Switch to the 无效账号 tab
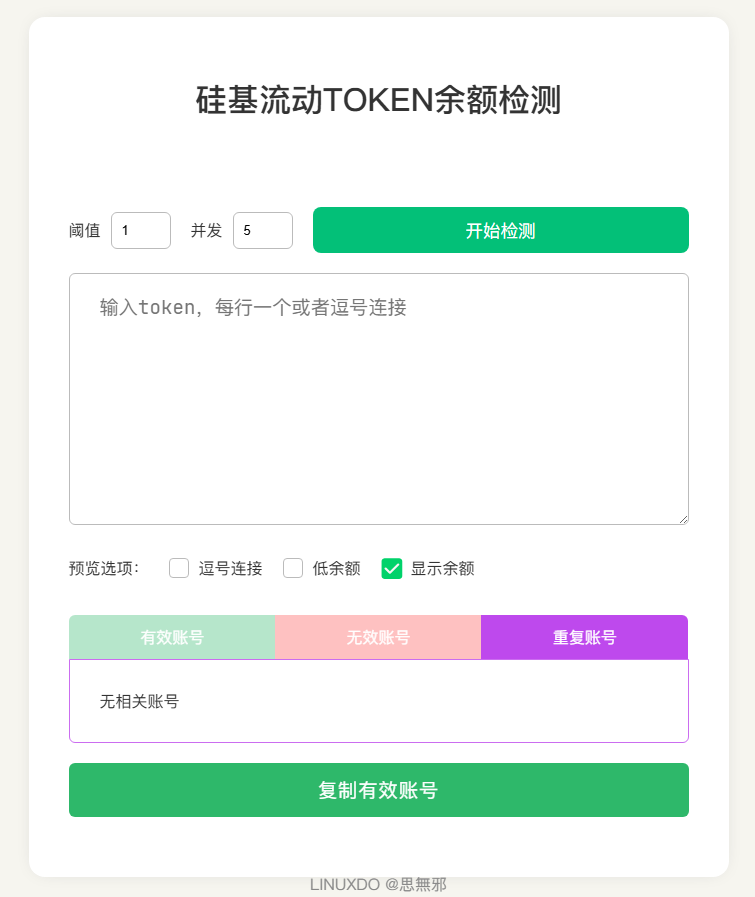 pos(378,637)
